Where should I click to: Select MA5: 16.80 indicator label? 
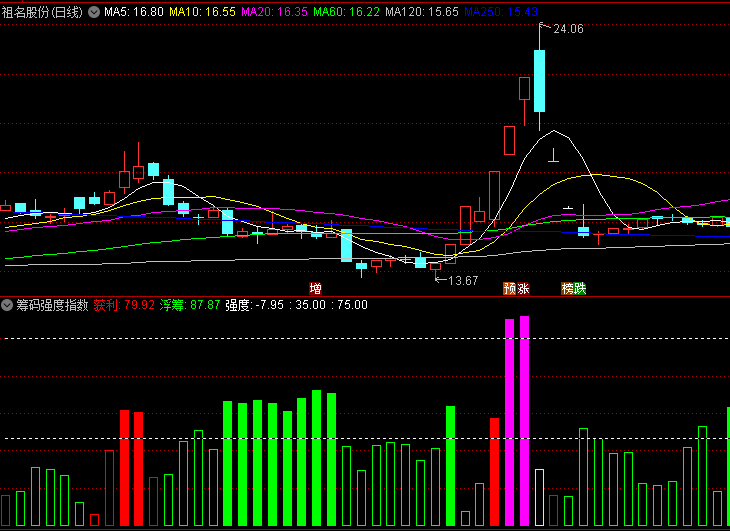tap(134, 12)
